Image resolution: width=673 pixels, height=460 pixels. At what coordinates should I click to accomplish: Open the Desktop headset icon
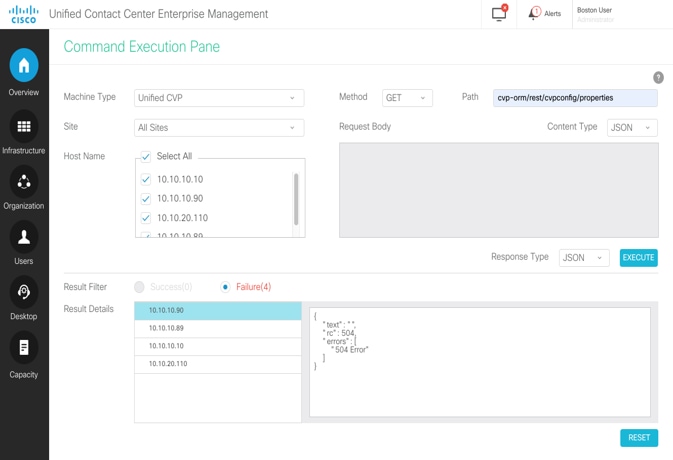(x=24, y=292)
